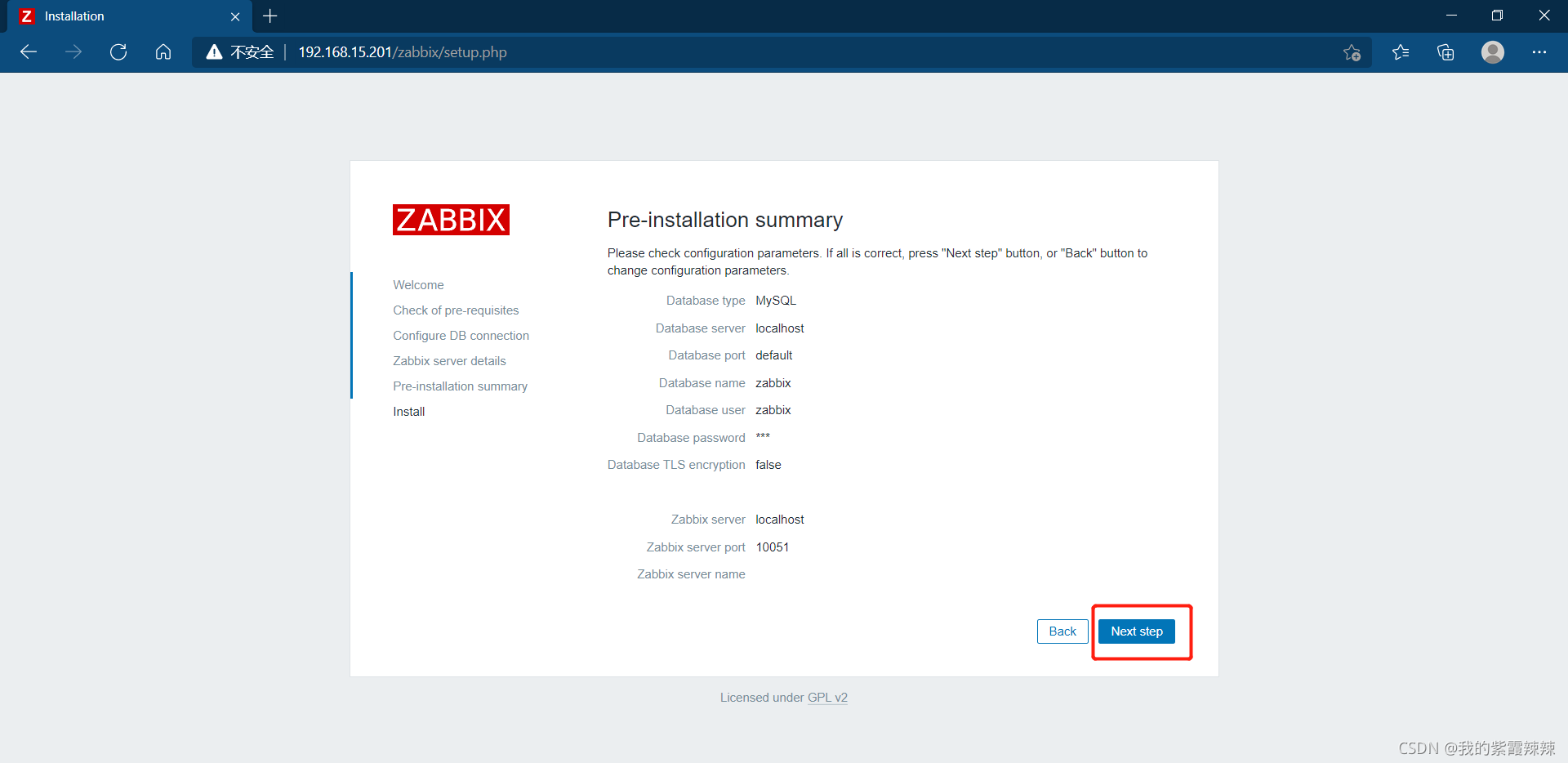Viewport: 1568px width, 763px height.
Task: Select the Welcome step in sidebar
Action: (418, 285)
